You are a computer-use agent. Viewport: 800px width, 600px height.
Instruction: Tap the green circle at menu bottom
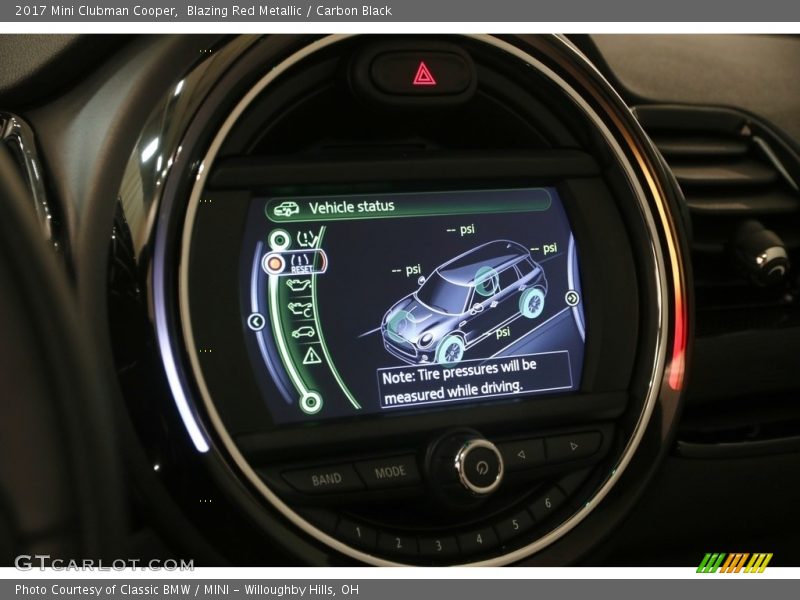pos(310,403)
